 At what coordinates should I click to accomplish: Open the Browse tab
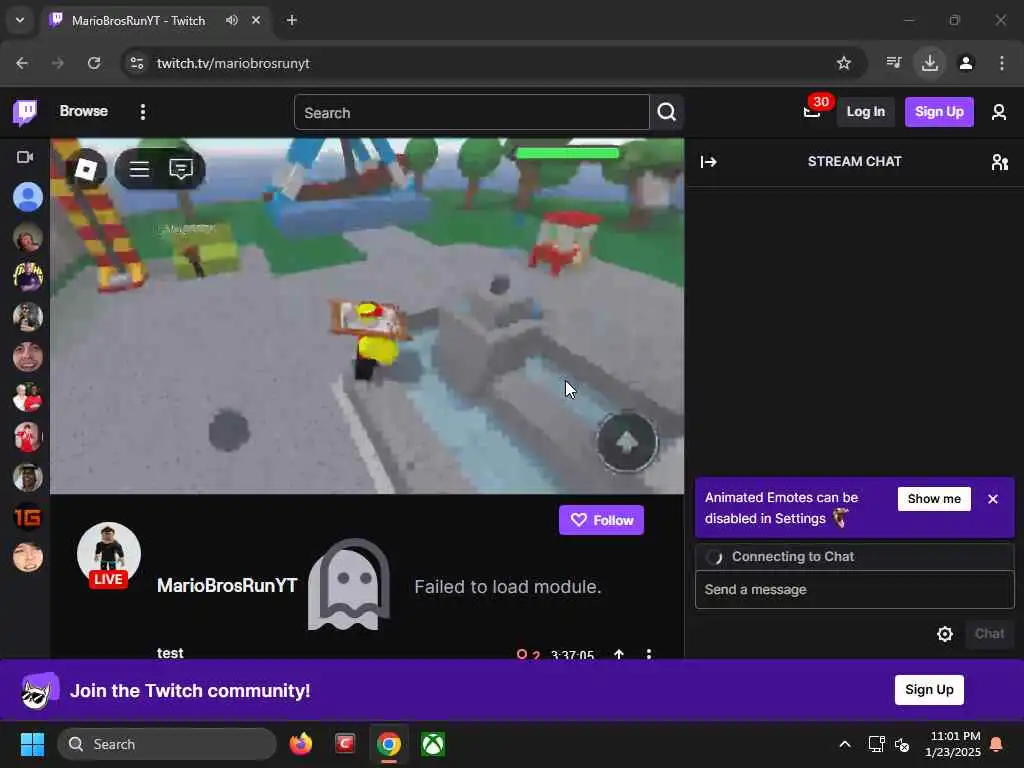click(x=84, y=112)
